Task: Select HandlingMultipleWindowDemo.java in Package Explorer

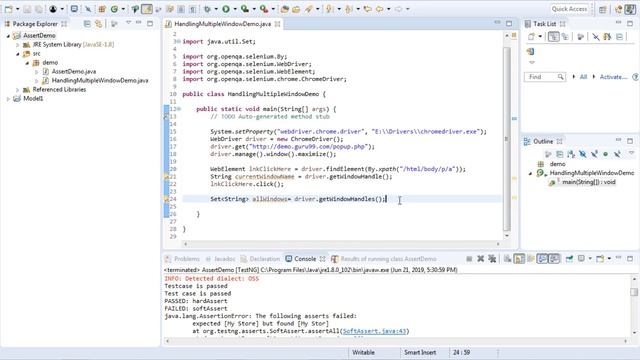Action: tap(100, 80)
